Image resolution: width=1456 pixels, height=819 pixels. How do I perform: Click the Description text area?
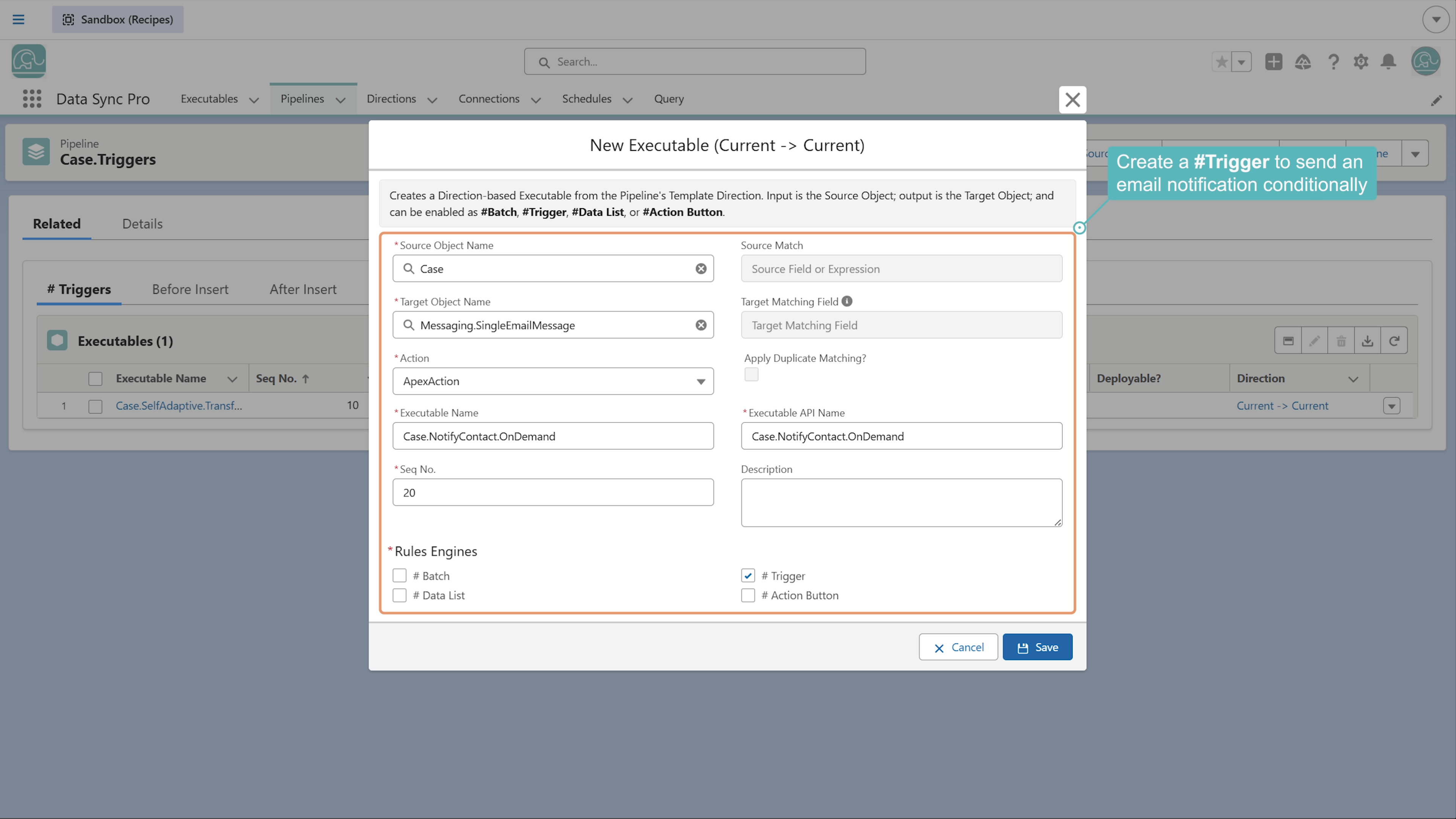point(902,502)
